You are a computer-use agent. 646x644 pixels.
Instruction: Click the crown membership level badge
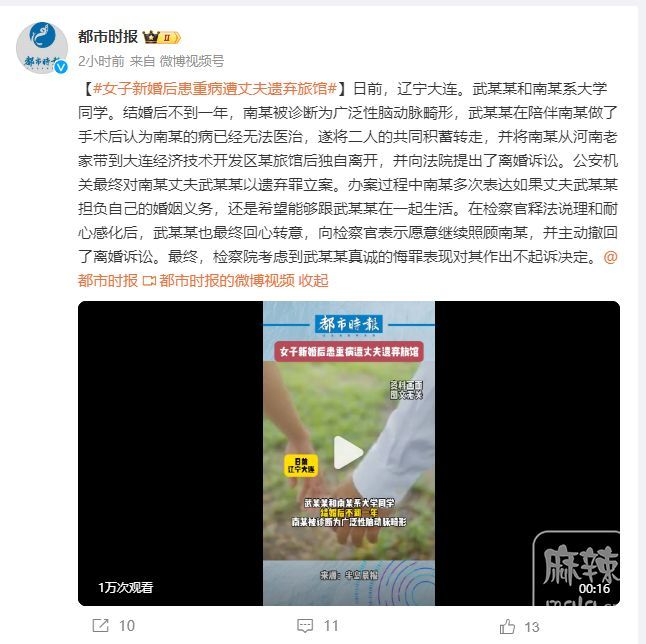pos(162,37)
